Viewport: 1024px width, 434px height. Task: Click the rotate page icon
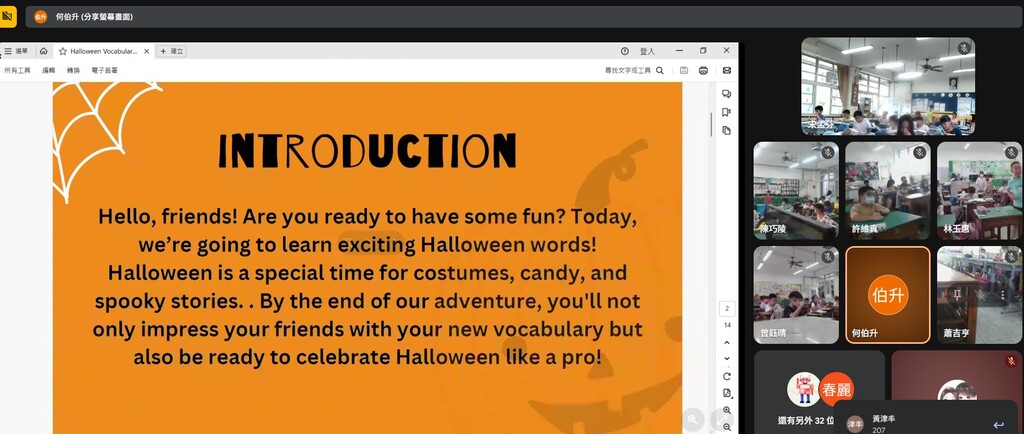coord(727,376)
